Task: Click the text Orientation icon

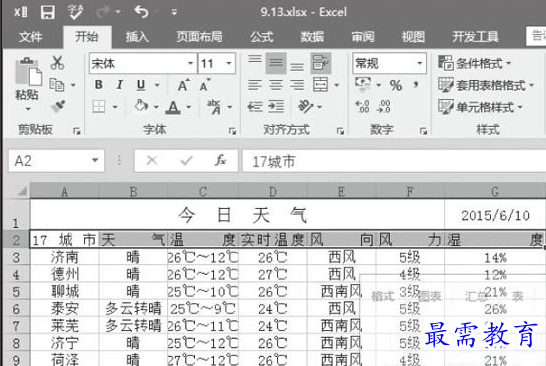Action: 305,107
